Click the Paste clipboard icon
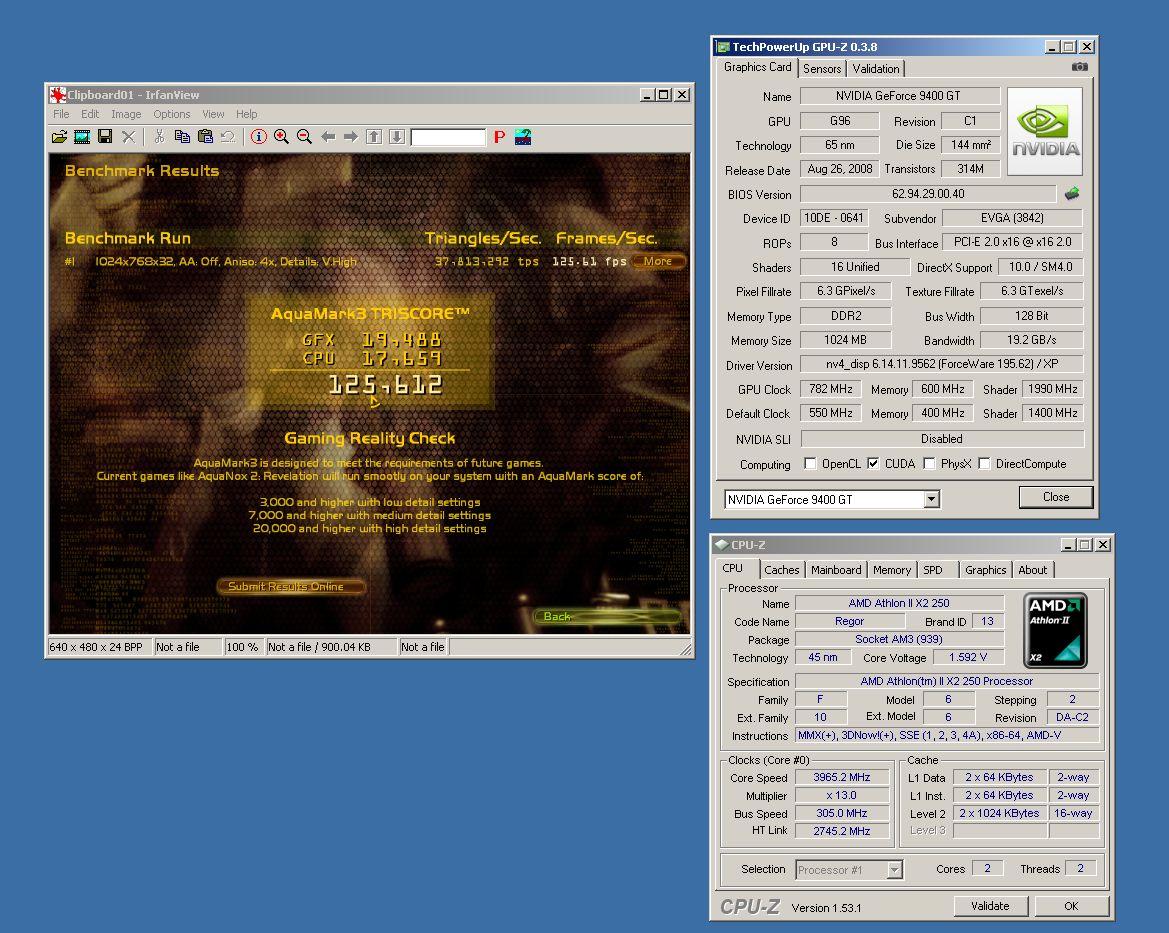 tap(205, 136)
